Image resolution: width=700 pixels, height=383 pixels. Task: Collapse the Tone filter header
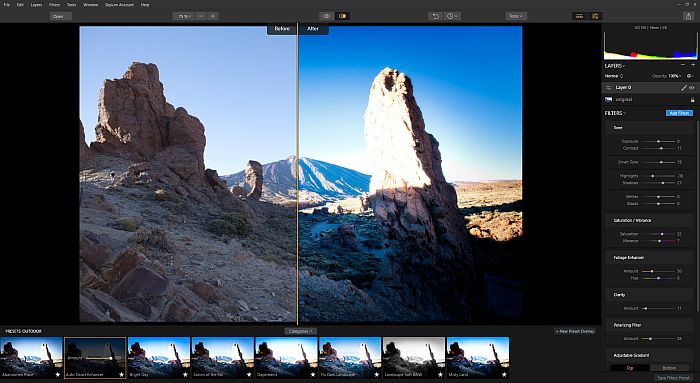coord(650,128)
